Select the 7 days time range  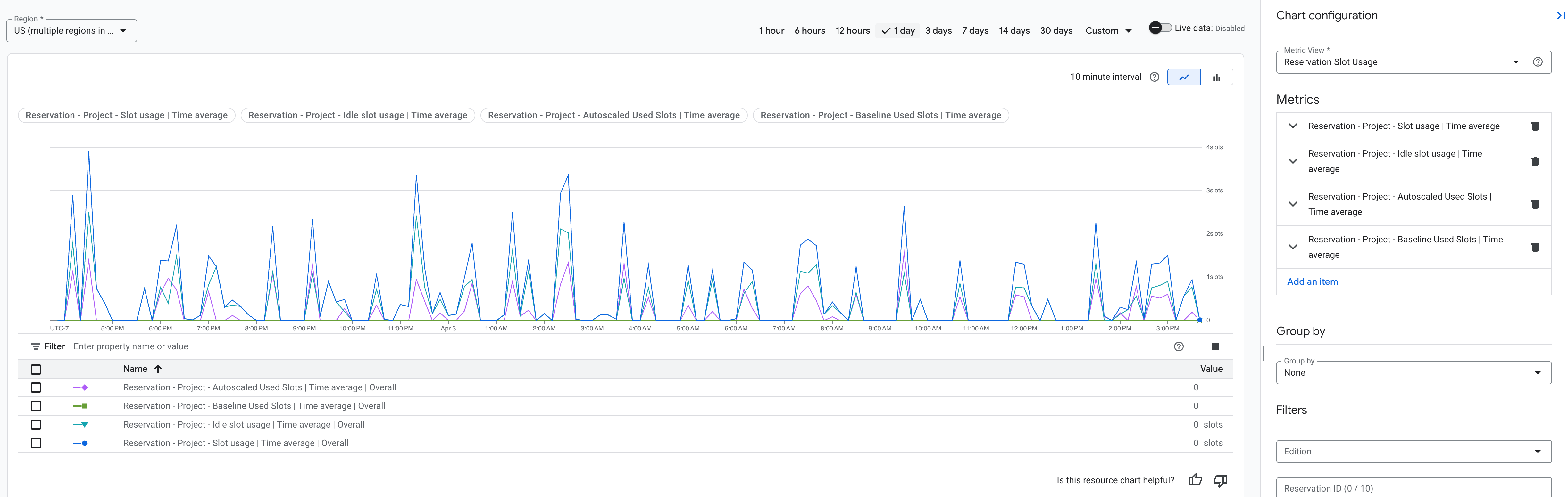point(974,30)
